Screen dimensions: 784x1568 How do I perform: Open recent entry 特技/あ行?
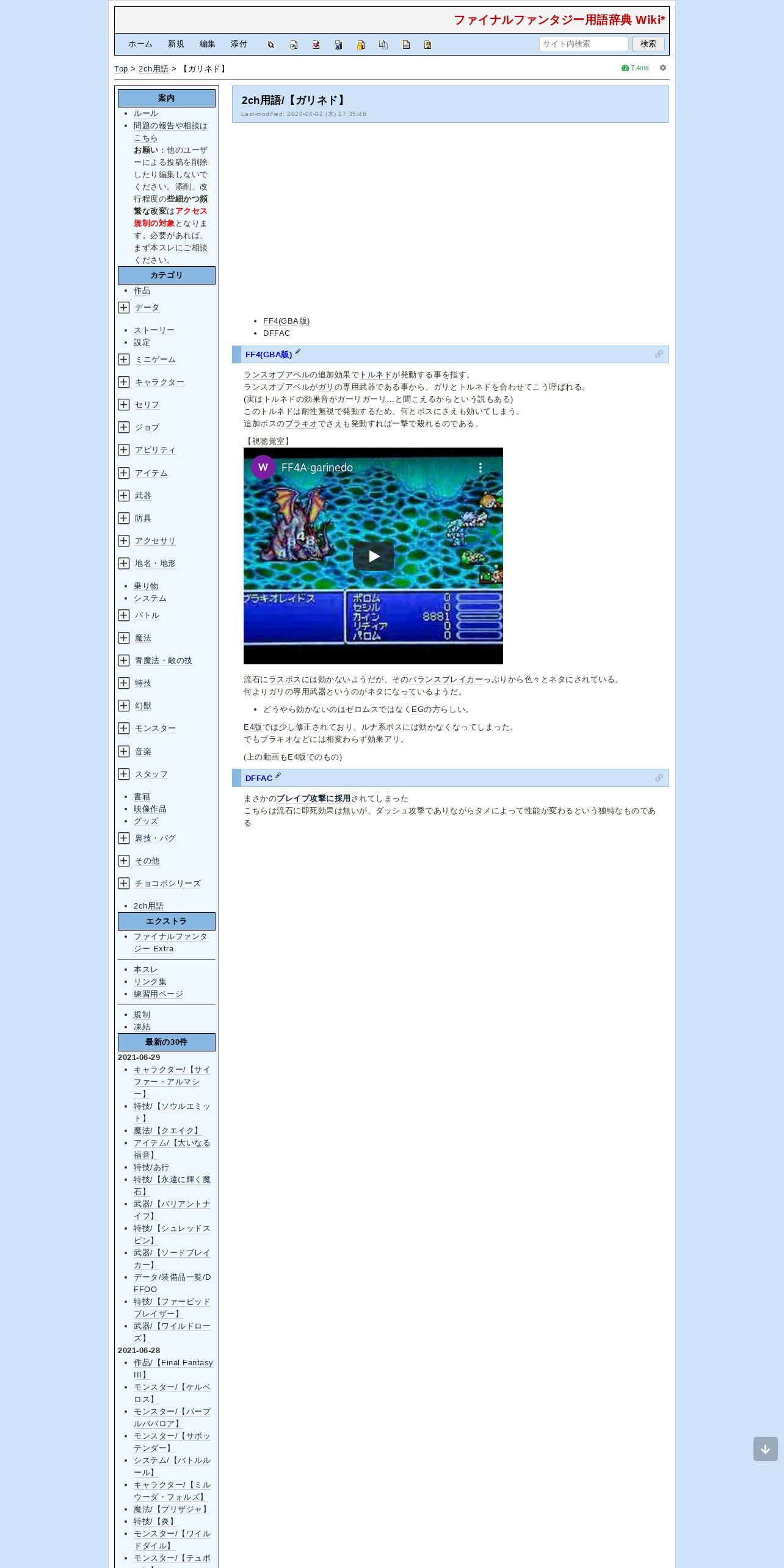(151, 1167)
